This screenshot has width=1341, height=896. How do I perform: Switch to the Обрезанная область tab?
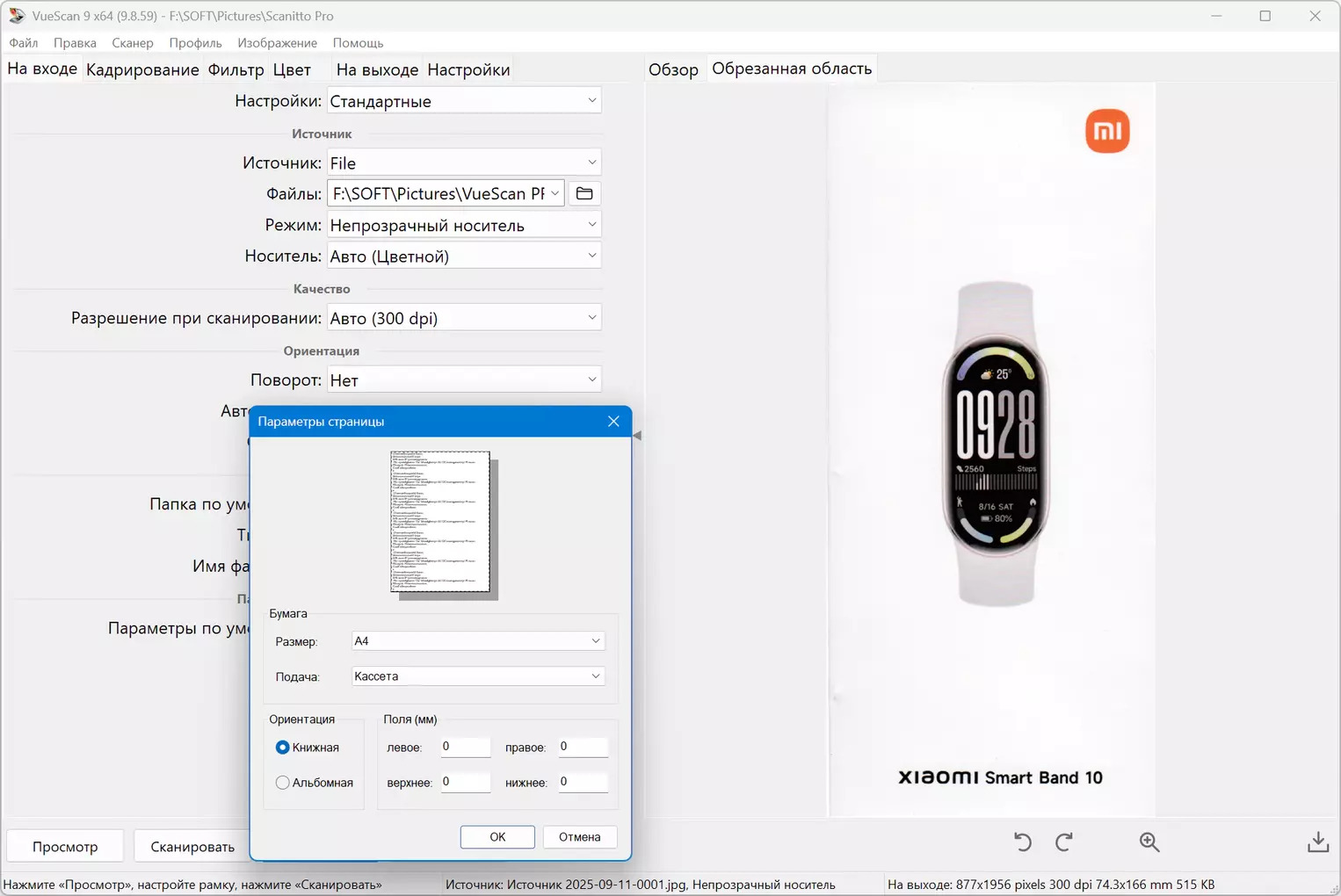(x=792, y=69)
